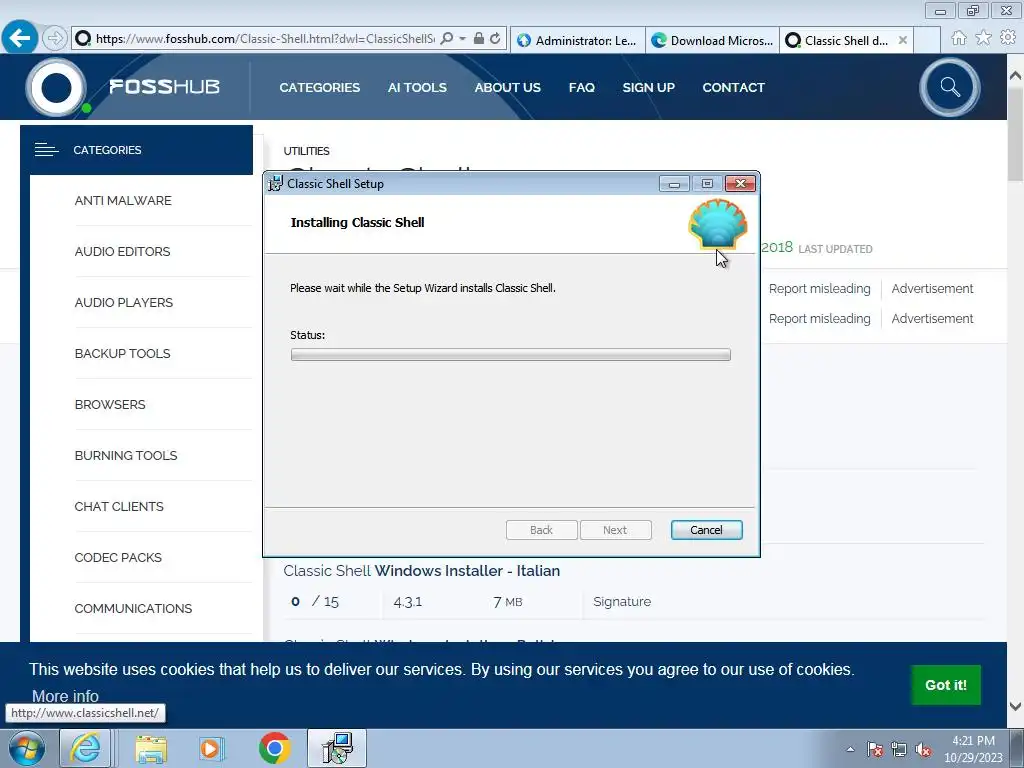Open the browser Tools gear icon
1024x768 pixels.
point(1008,38)
